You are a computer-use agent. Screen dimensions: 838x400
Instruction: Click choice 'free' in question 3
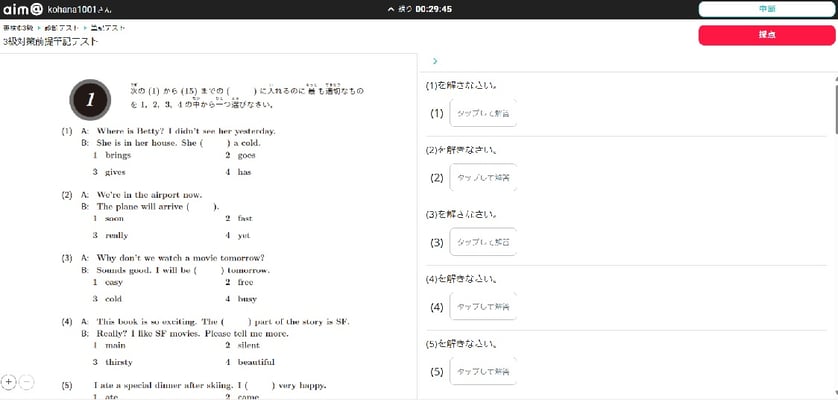(x=245, y=282)
